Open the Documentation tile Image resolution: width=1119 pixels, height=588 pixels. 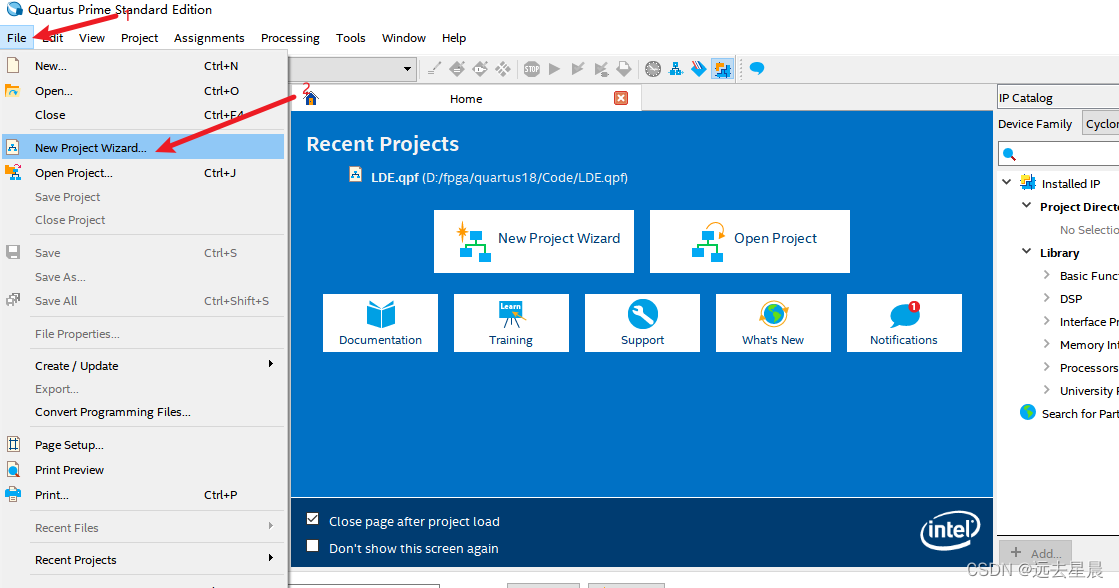coord(380,323)
